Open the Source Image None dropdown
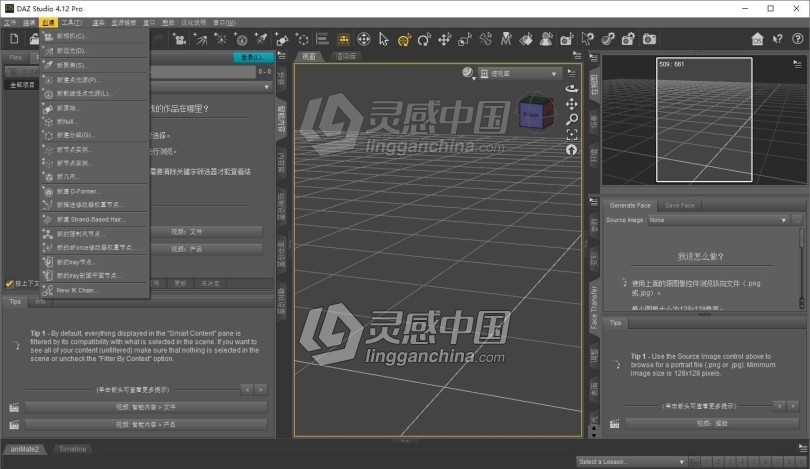This screenshot has height=469, width=810. point(718,220)
